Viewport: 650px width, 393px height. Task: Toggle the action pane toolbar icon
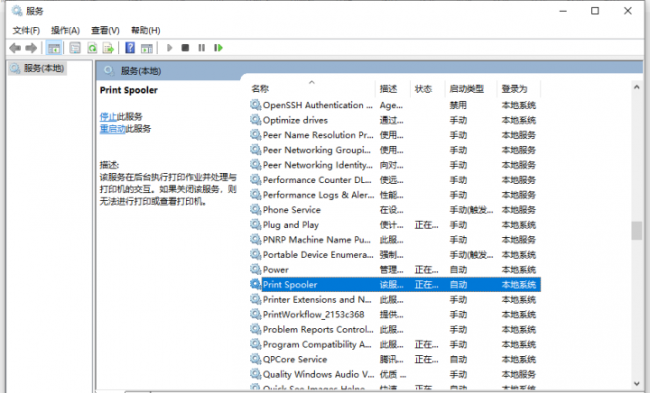147,48
